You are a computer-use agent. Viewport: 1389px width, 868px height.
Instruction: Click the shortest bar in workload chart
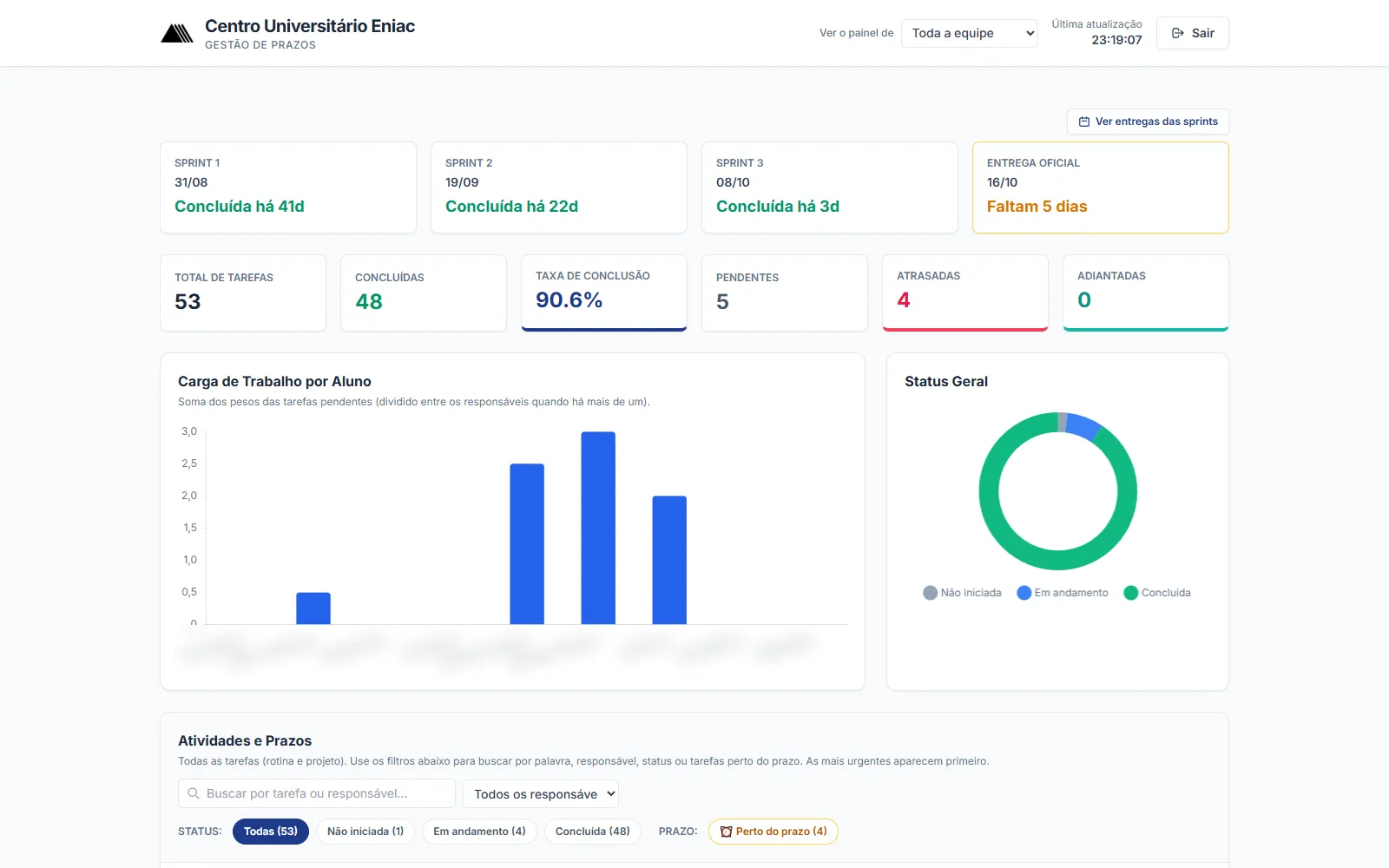[x=313, y=608]
